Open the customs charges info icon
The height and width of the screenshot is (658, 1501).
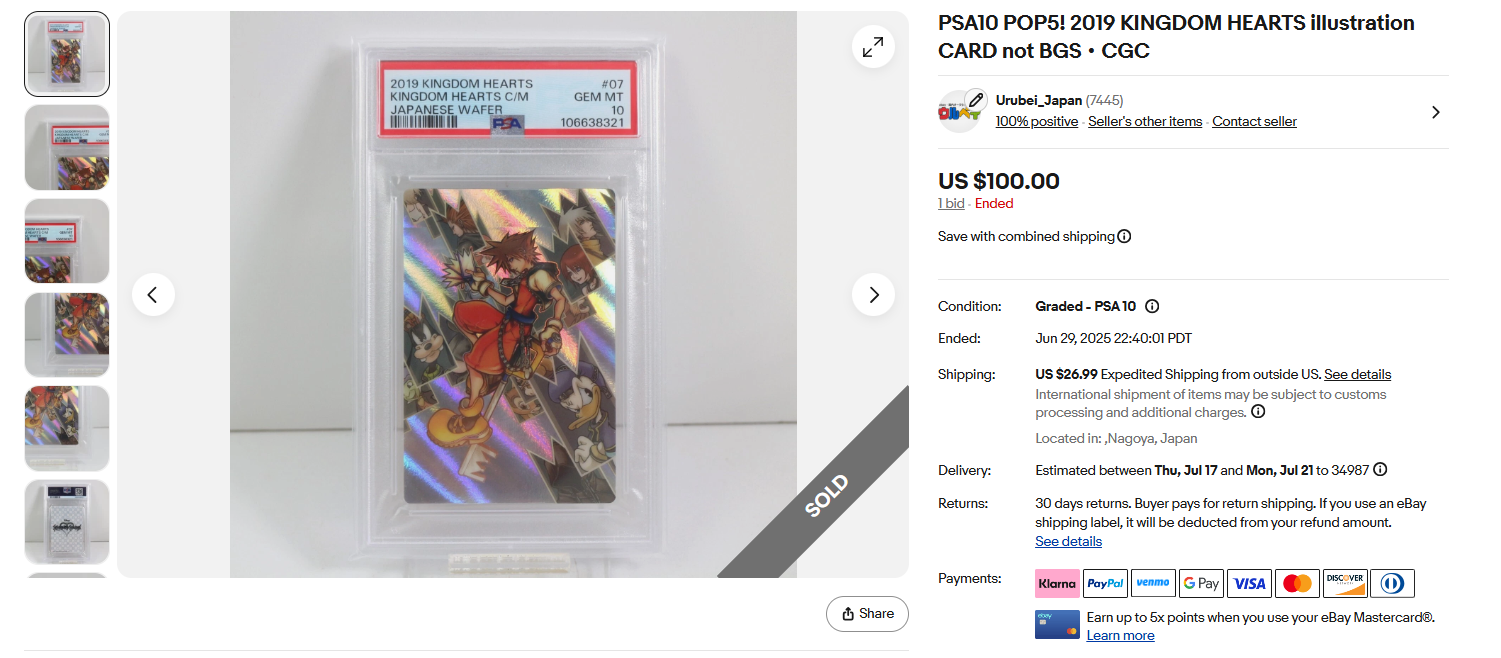(x=1258, y=412)
